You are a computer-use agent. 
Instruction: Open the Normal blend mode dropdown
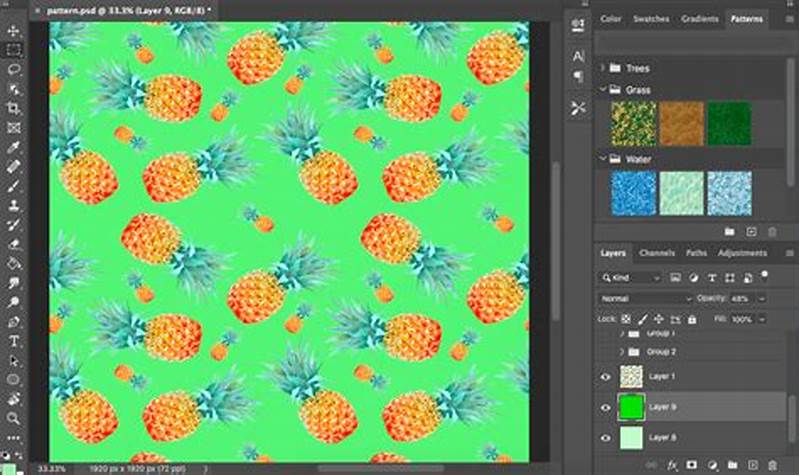[645, 298]
